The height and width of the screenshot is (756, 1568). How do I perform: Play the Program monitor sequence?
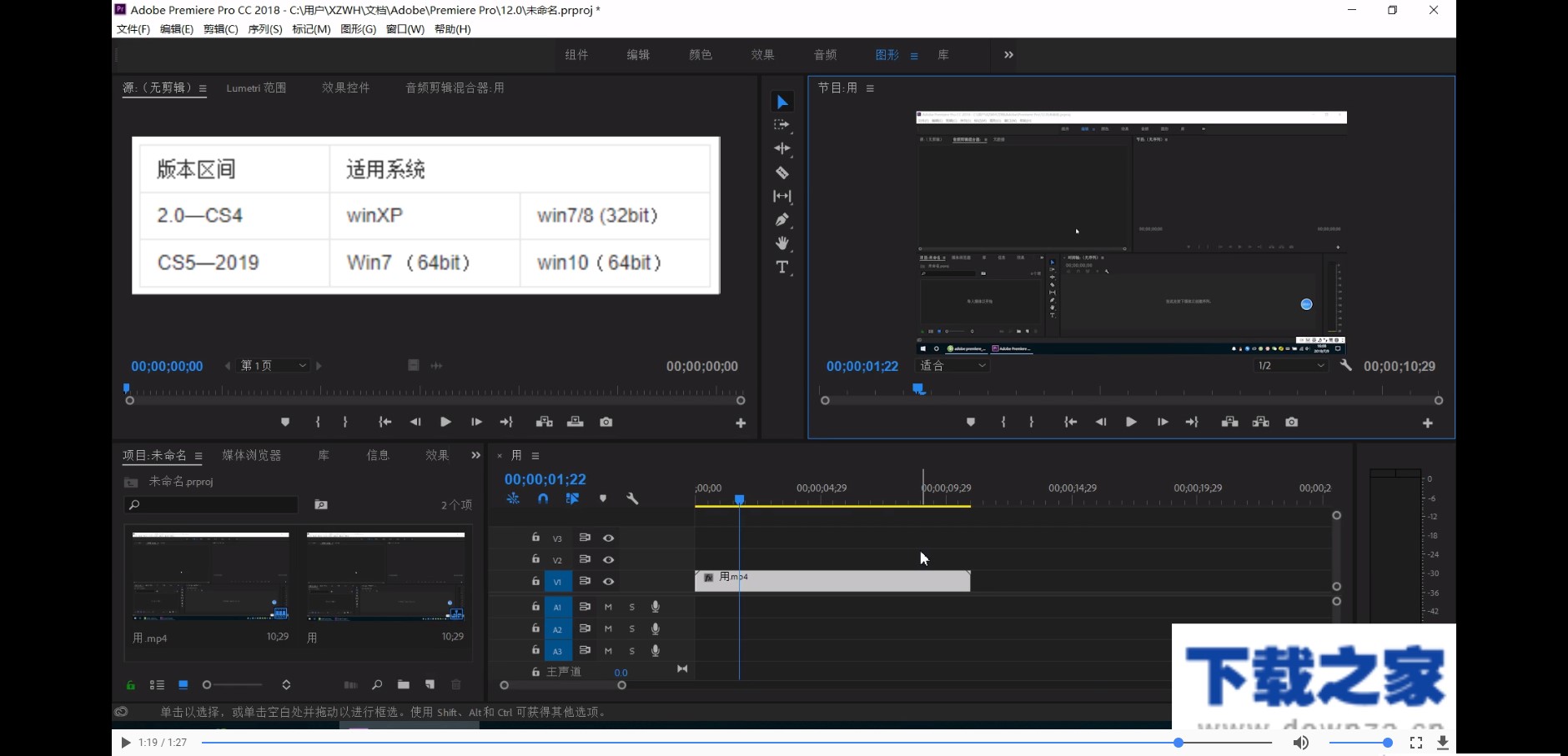1131,423
